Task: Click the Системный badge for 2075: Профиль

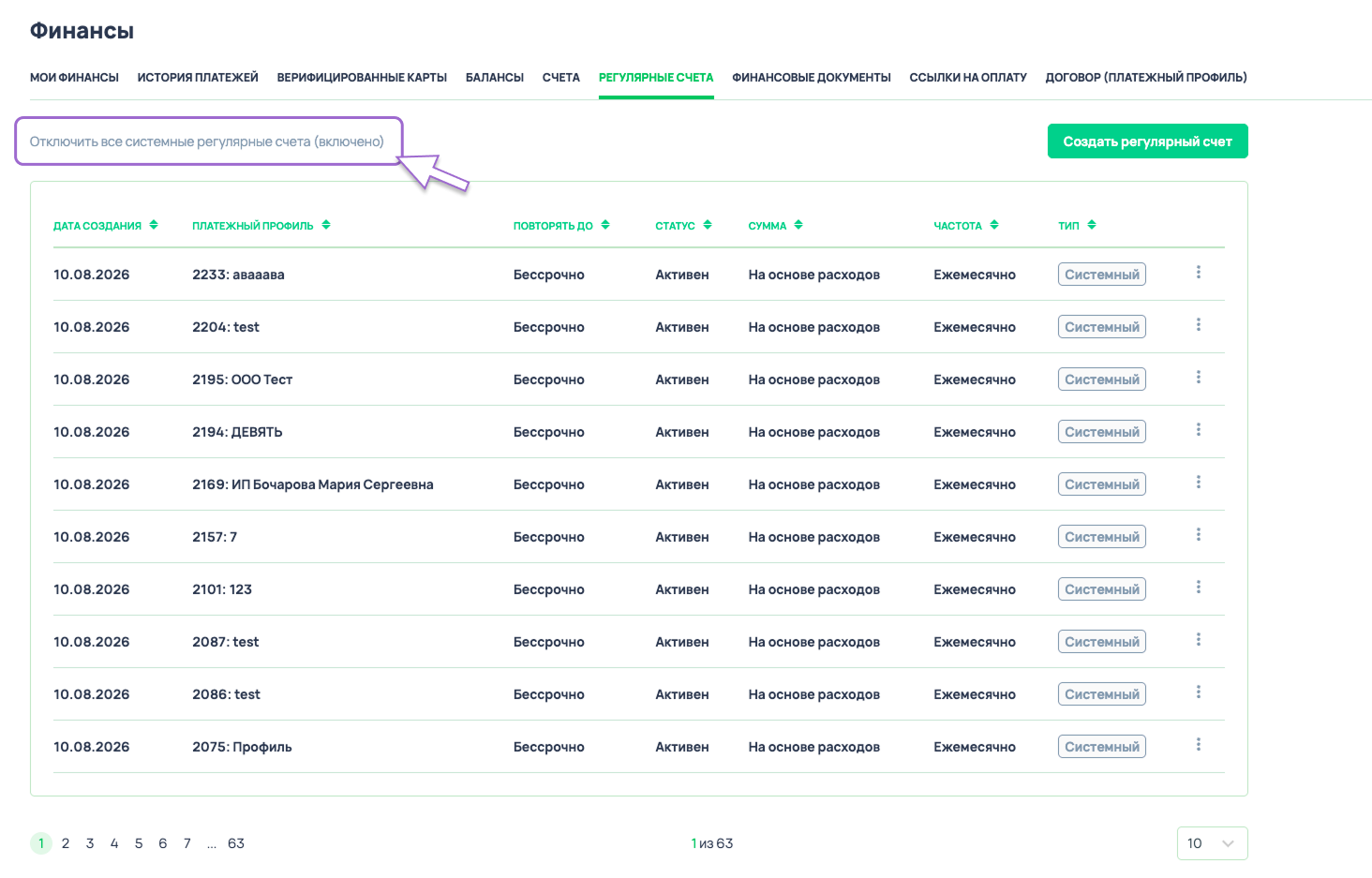Action: [x=1102, y=747]
